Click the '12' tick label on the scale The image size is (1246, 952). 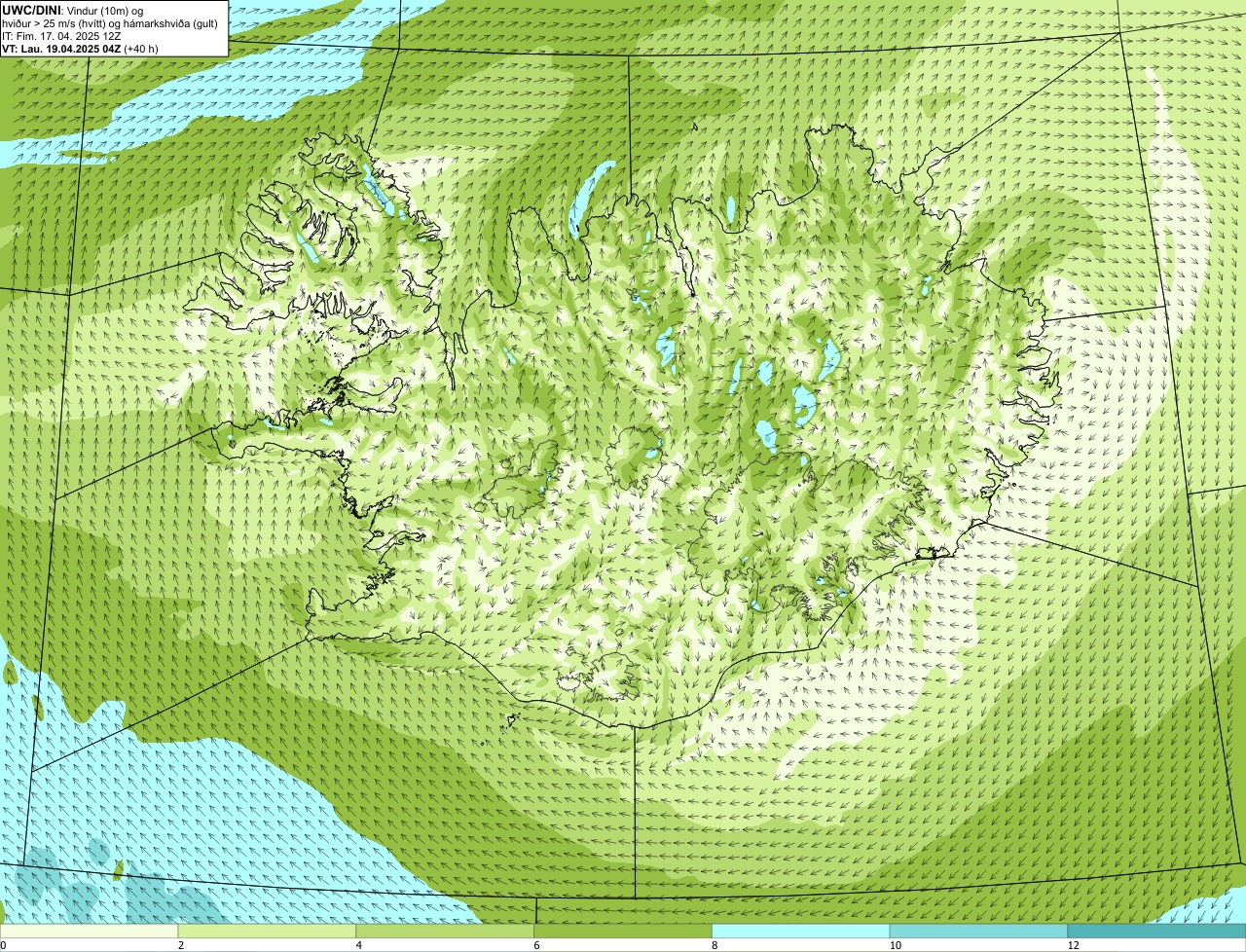1073,945
